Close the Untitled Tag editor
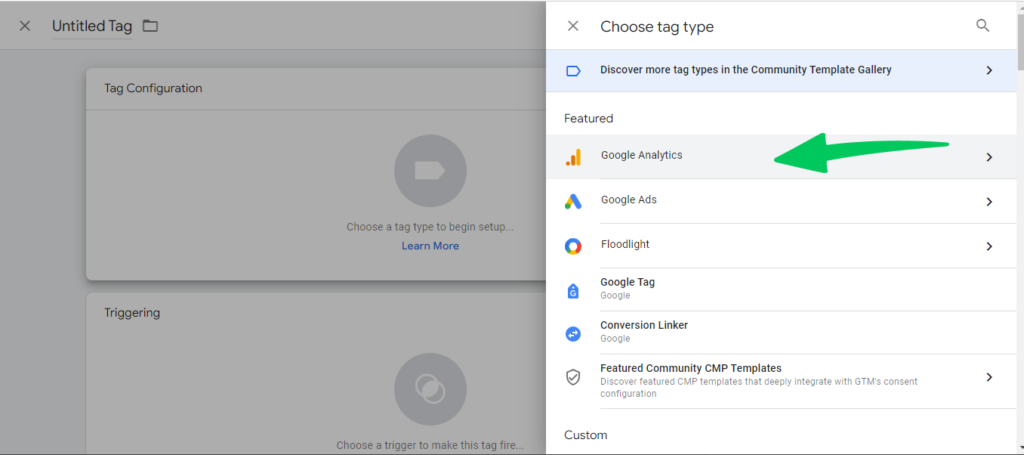This screenshot has width=1024, height=455. pyautogui.click(x=25, y=26)
